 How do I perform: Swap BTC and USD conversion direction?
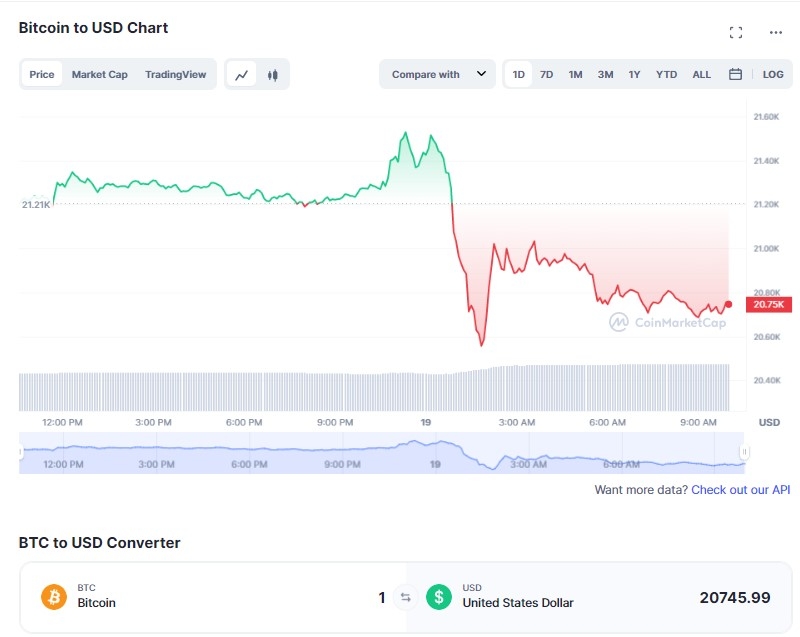(x=406, y=597)
